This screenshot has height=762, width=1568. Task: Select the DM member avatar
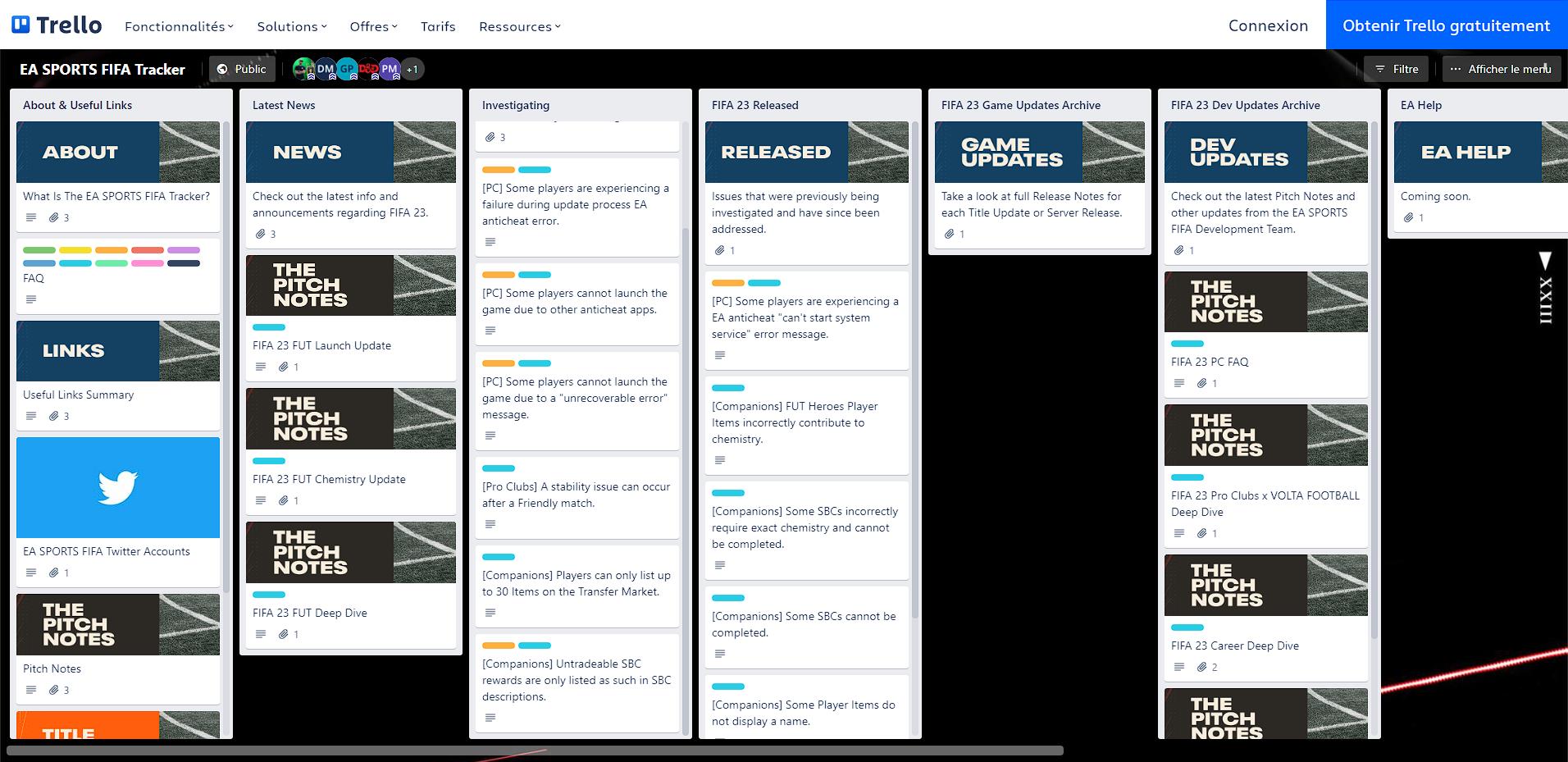[x=325, y=69]
